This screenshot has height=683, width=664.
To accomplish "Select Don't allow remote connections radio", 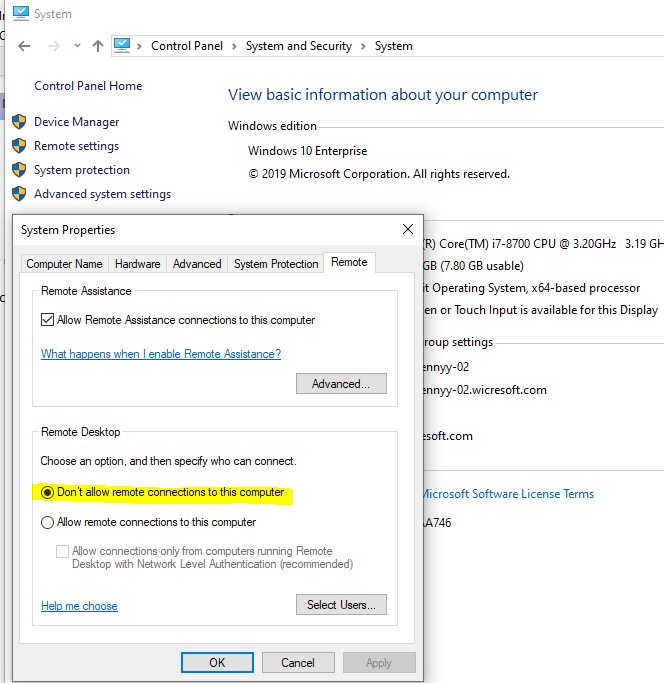I will click(x=47, y=493).
